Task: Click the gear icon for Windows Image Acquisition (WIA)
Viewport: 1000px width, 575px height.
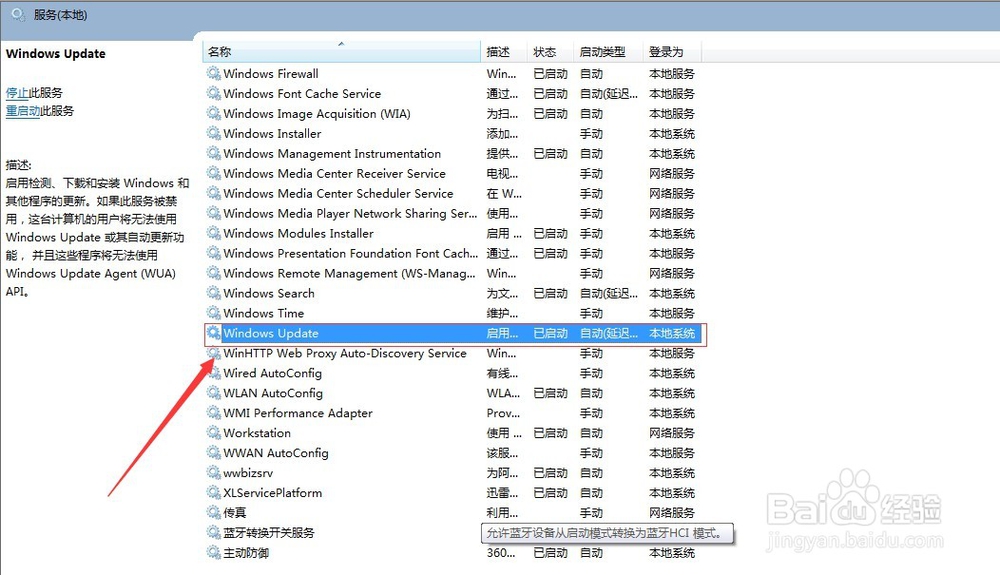Action: [x=213, y=113]
